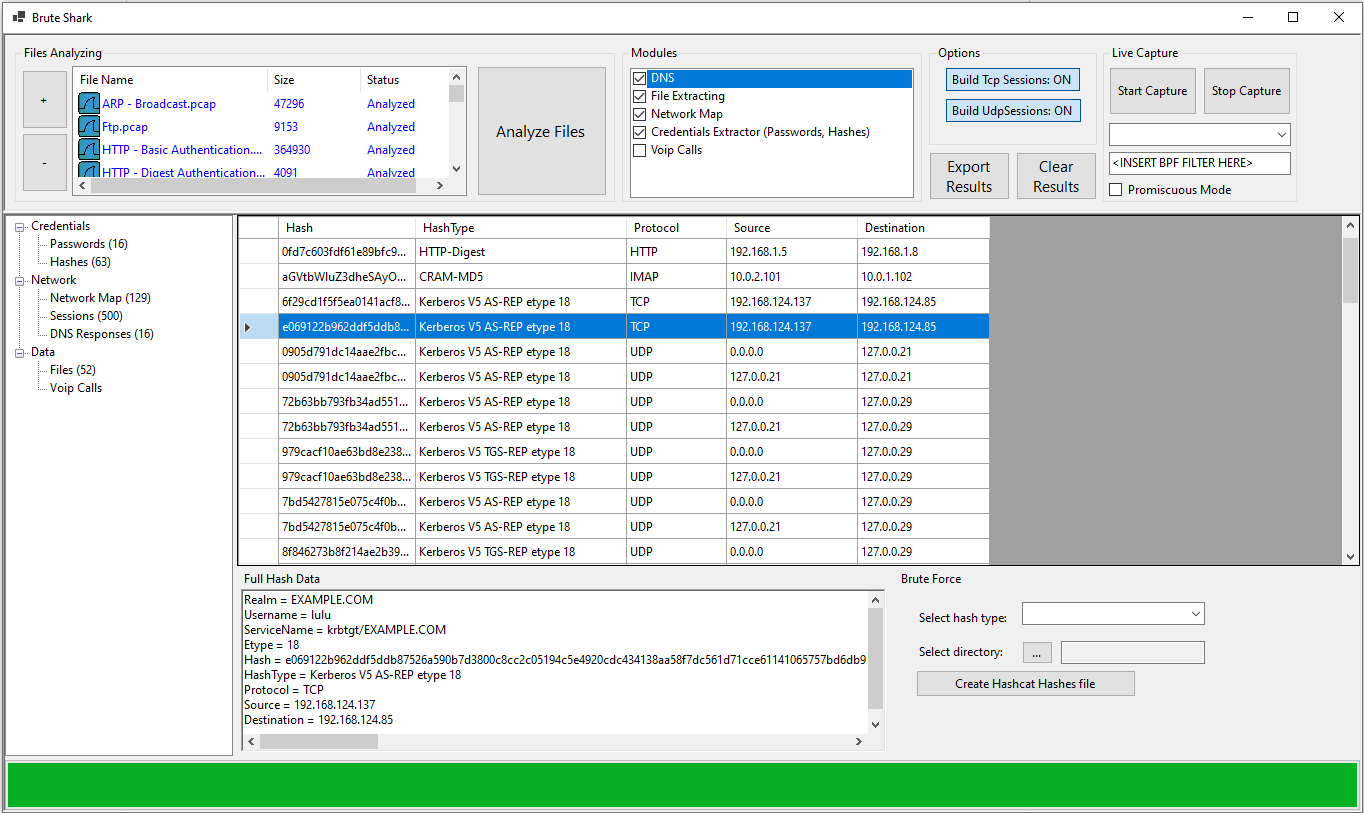Image resolution: width=1364 pixels, height=813 pixels.
Task: Sort by the HashType column header
Action: pyautogui.click(x=521, y=228)
